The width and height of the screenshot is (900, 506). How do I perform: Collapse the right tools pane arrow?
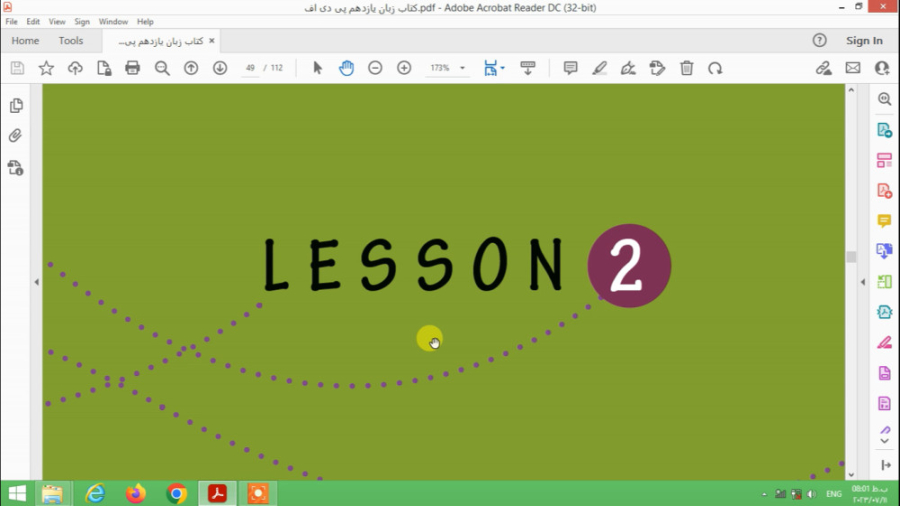863,282
